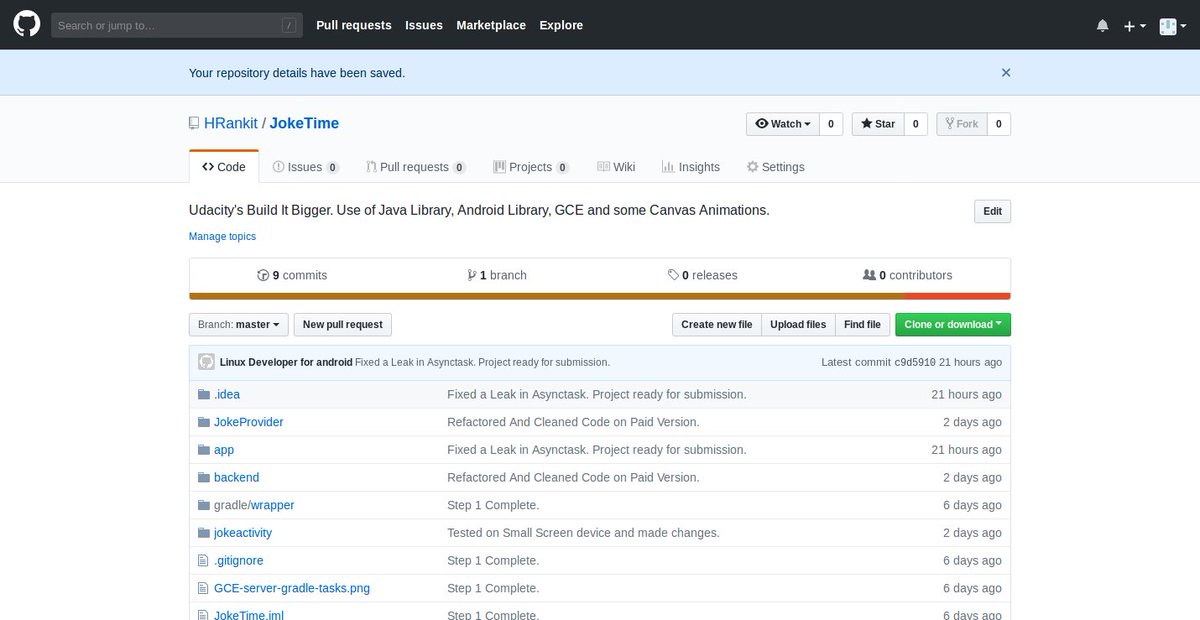Open the forks count next to Fork

999,124
